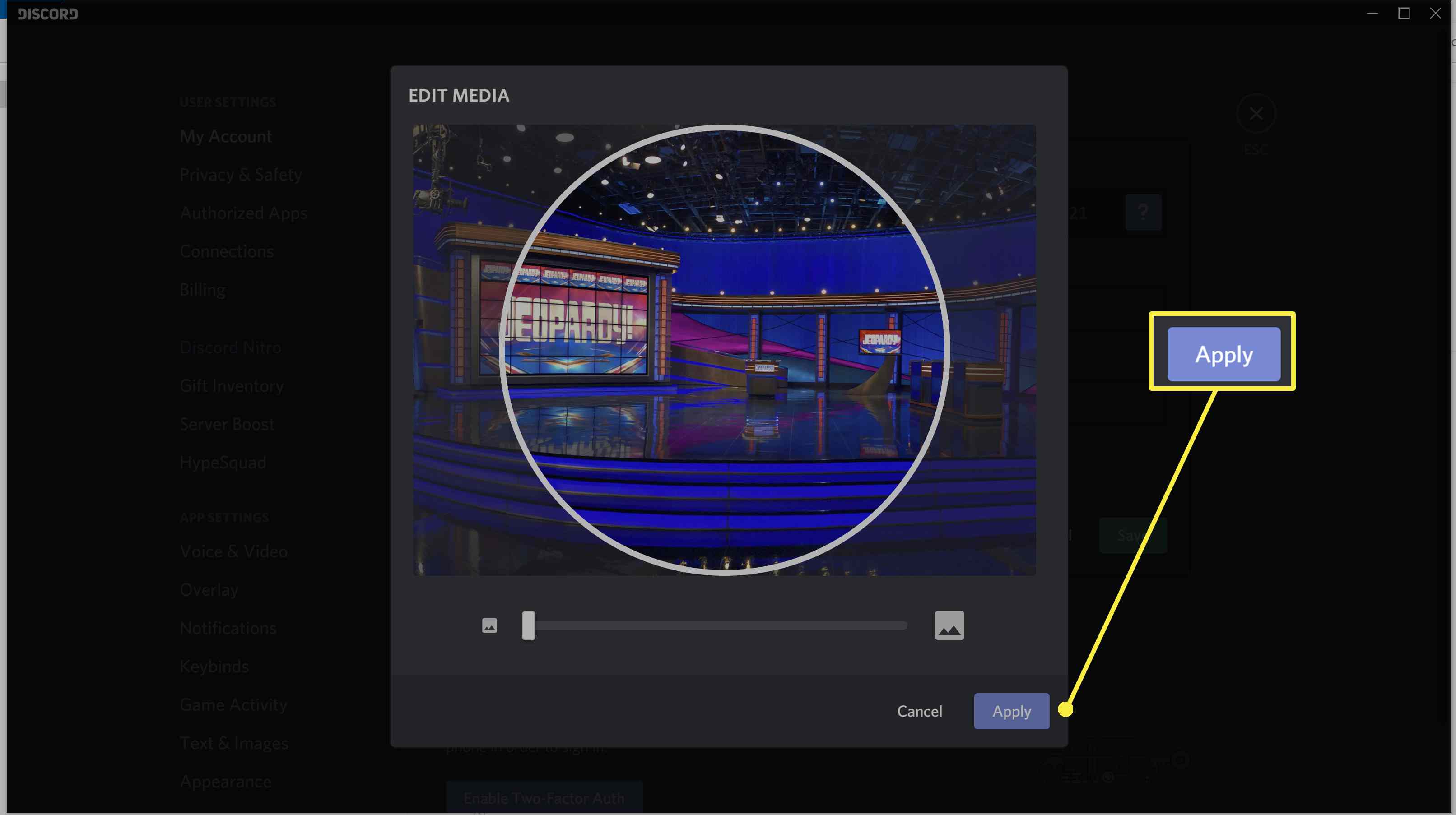This screenshot has height=815, width=1456.
Task: Click the HypeSquad settings item
Action: click(x=222, y=463)
